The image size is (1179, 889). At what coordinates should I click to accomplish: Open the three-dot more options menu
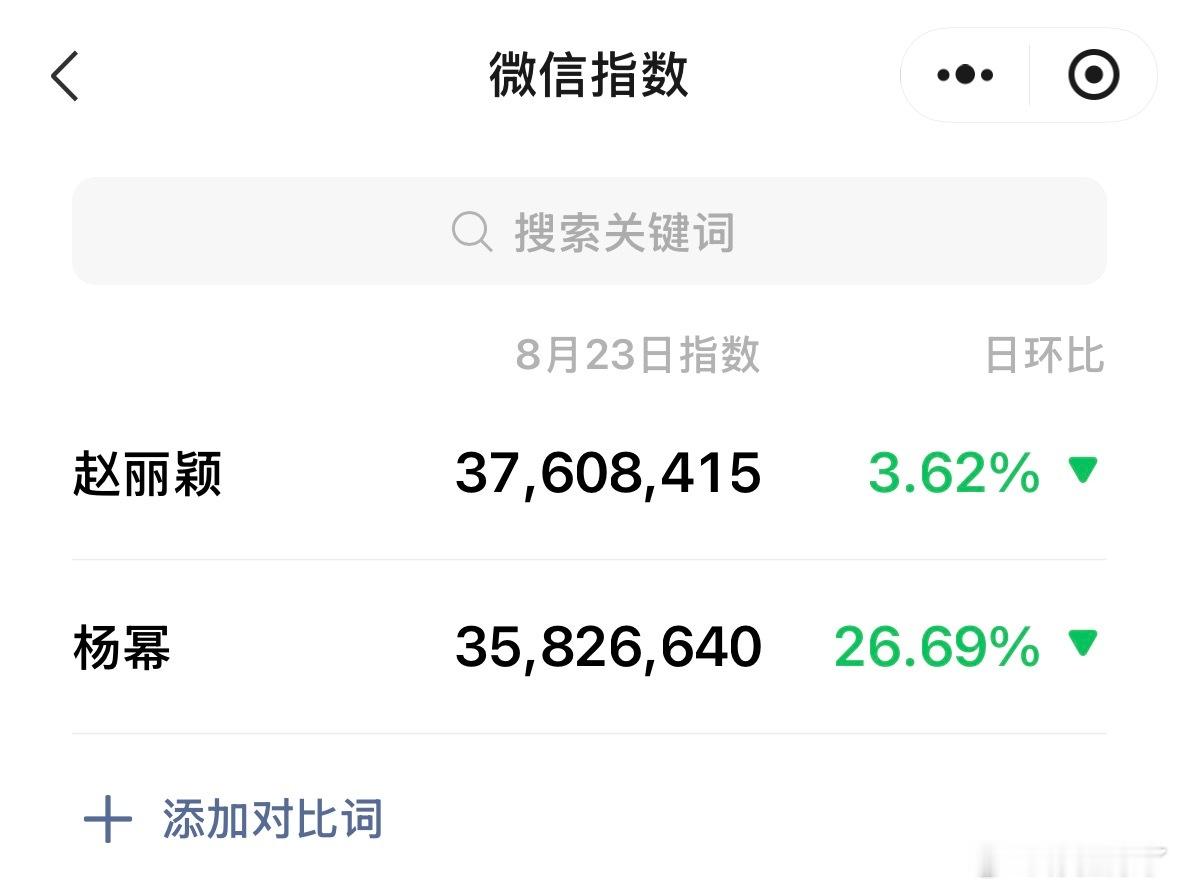pos(965,74)
